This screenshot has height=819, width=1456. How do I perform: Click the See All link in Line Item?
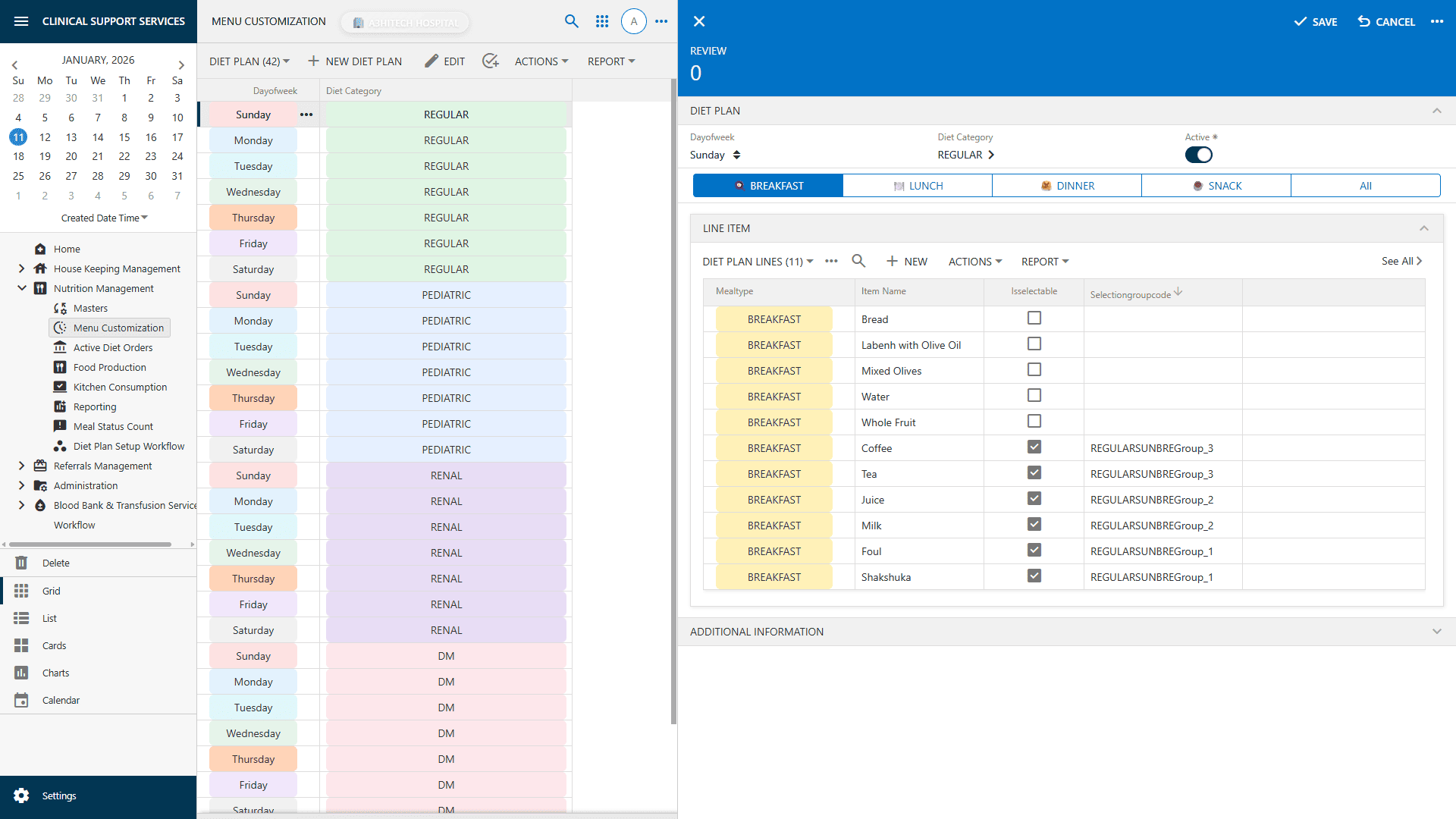pos(1401,261)
